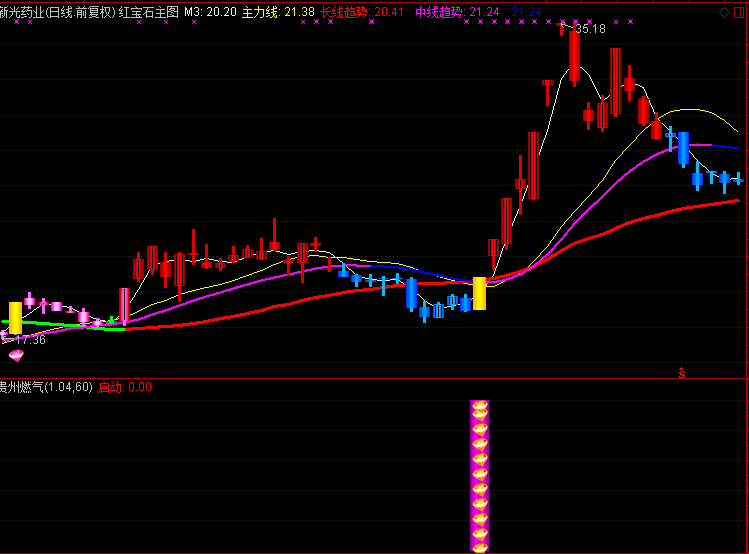749x554 pixels.
Task: Open the 红宝石主图 indicator name
Action: click(148, 12)
